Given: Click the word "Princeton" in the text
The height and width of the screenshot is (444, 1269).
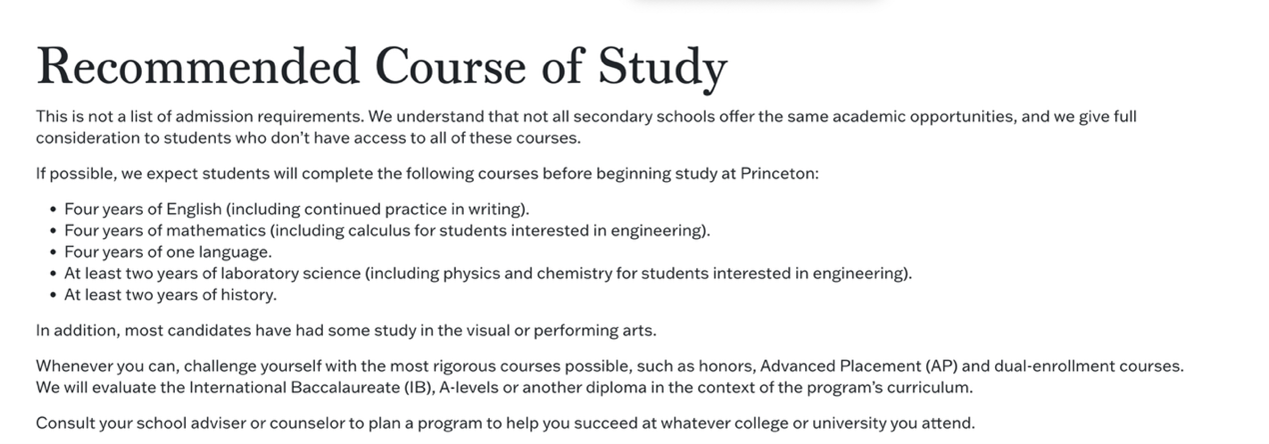Looking at the screenshot, I should click(x=778, y=173).
